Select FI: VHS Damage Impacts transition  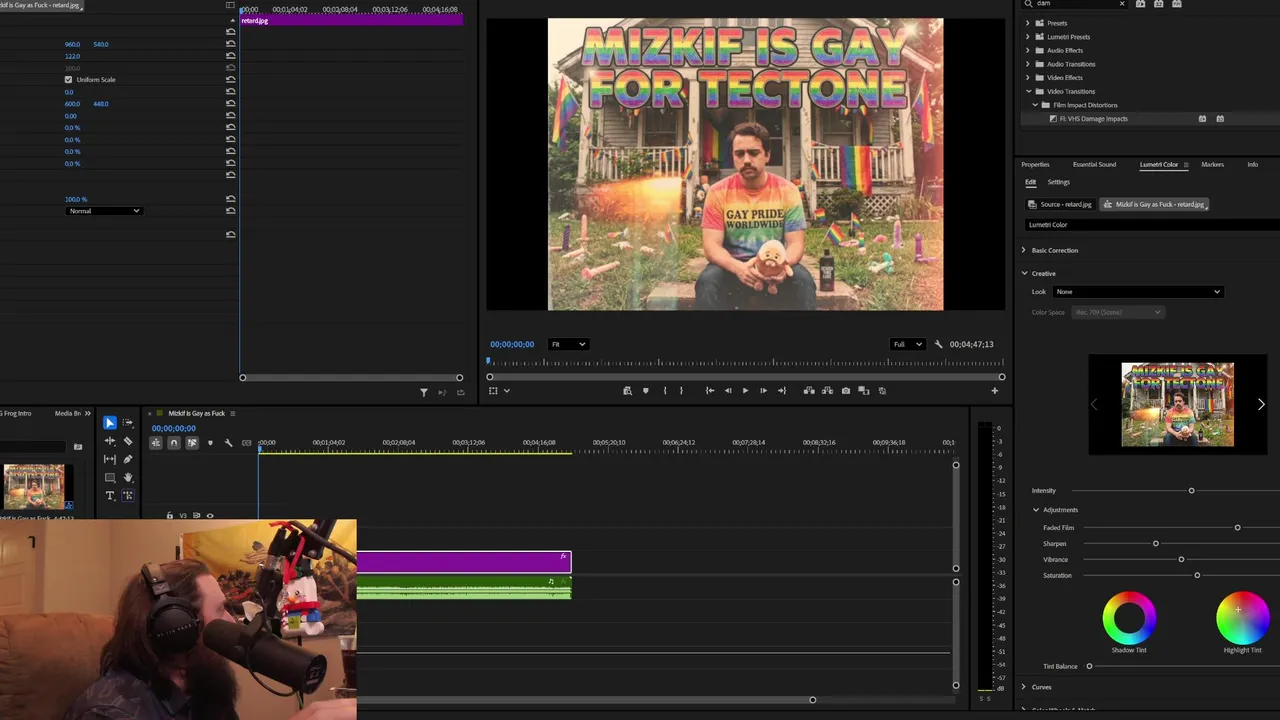1094,118
